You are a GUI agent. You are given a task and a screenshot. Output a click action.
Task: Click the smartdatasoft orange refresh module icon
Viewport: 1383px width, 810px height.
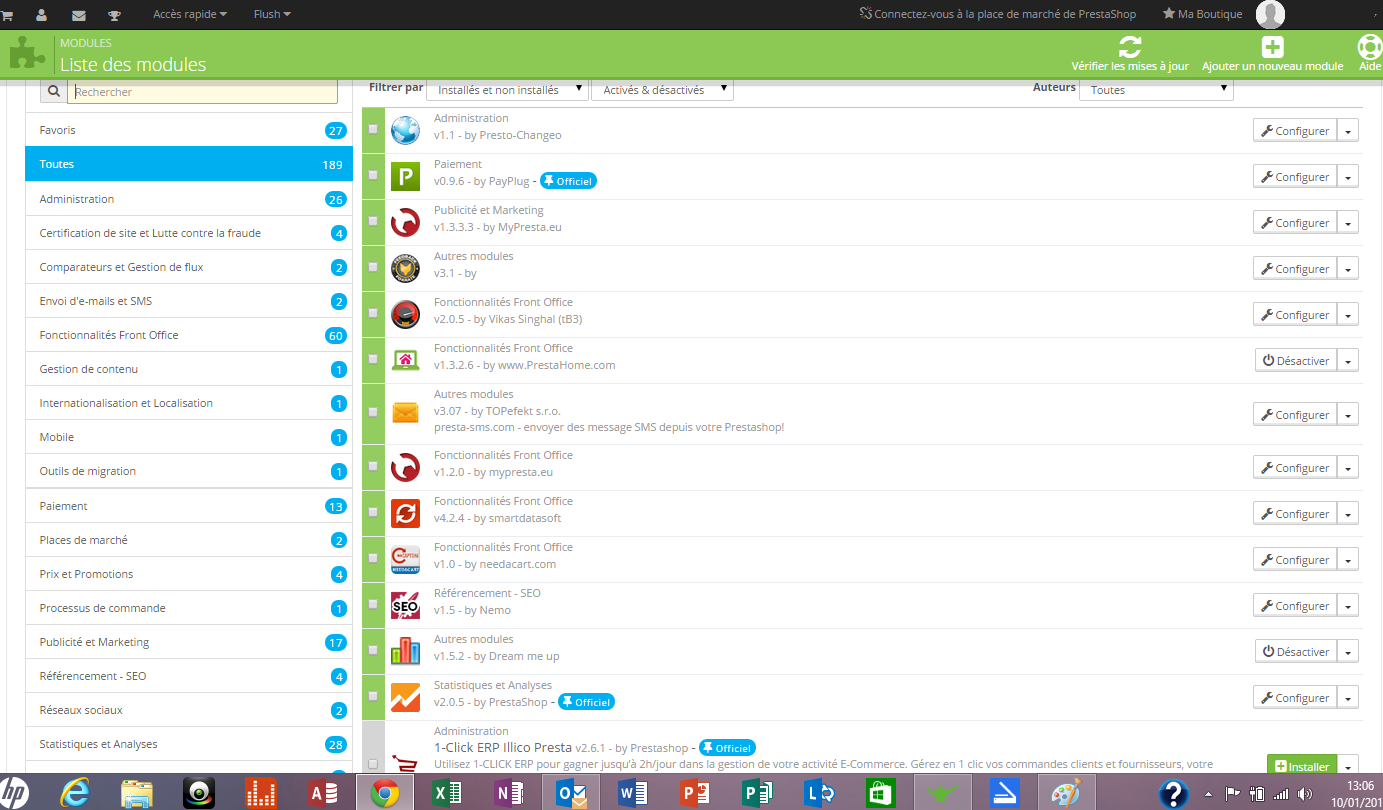(405, 513)
